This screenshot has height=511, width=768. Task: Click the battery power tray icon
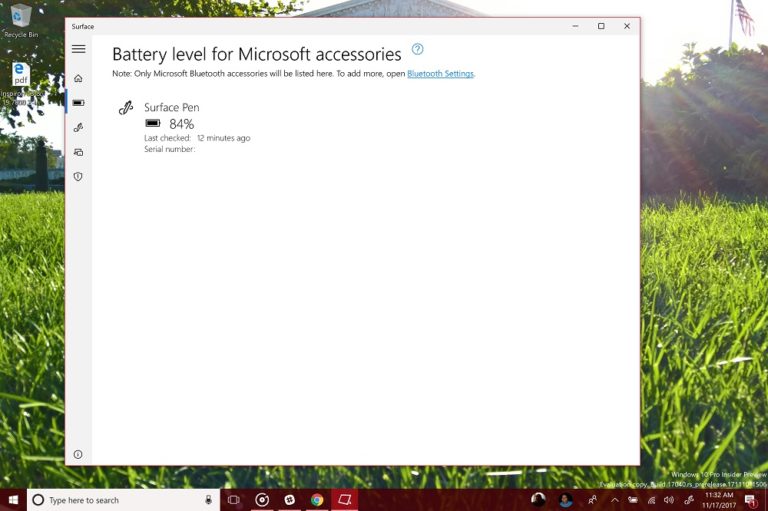[633, 500]
